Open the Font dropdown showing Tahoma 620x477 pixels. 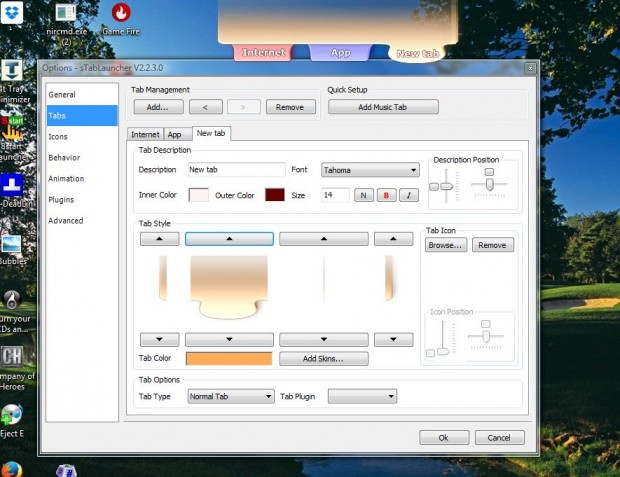tap(370, 170)
